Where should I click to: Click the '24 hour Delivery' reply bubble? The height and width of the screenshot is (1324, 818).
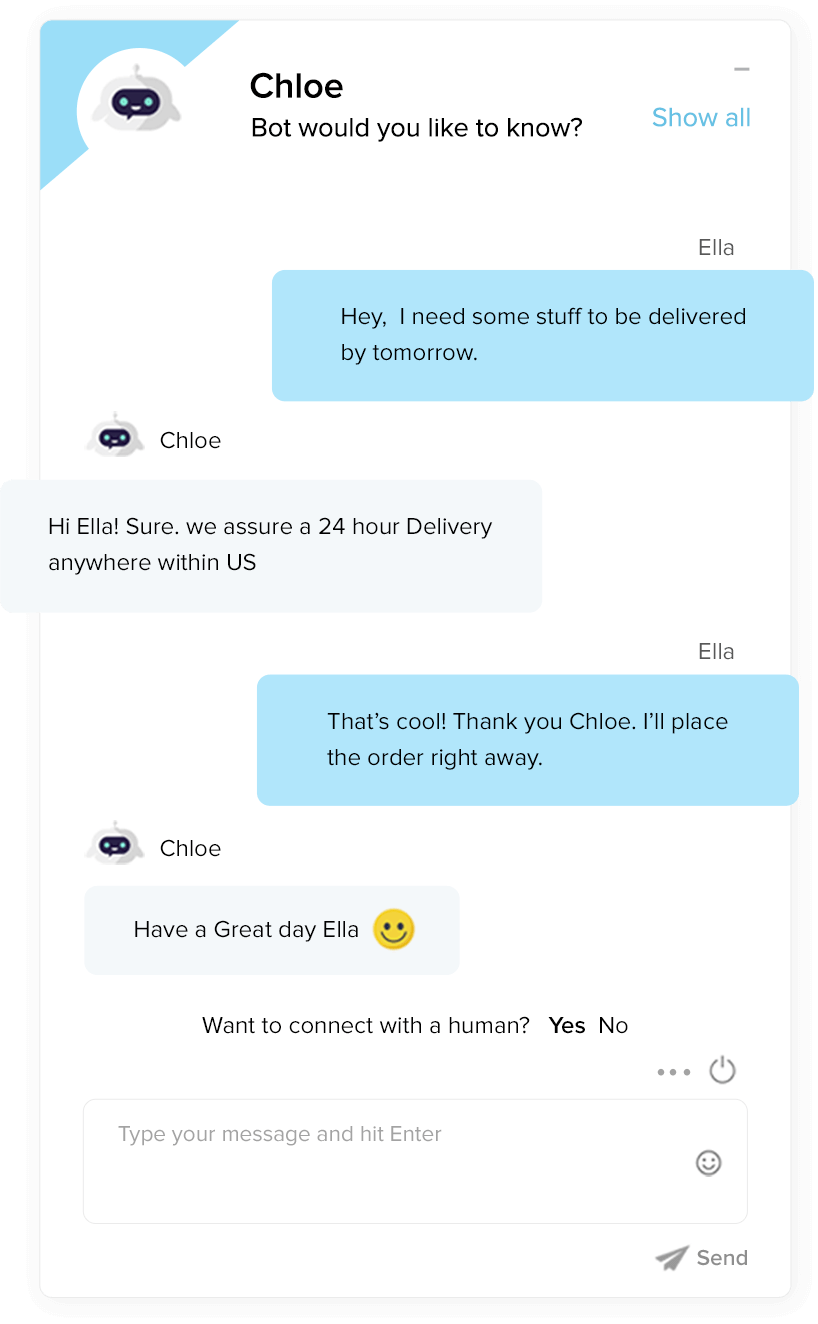[271, 546]
